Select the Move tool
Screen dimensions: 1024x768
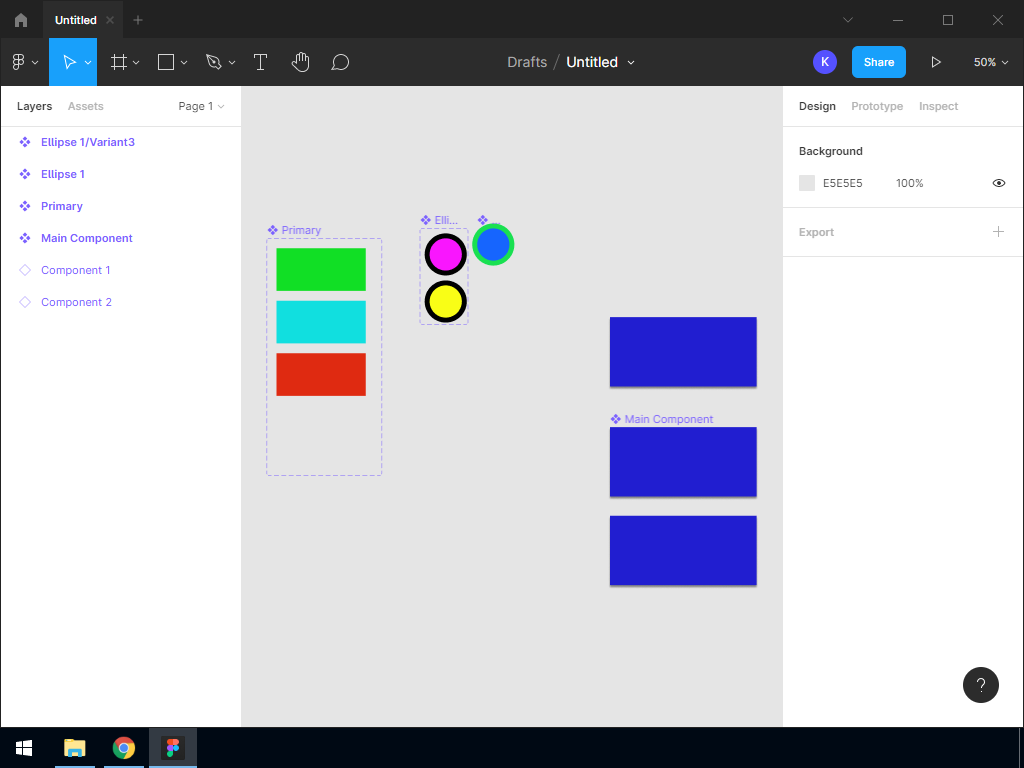point(69,62)
